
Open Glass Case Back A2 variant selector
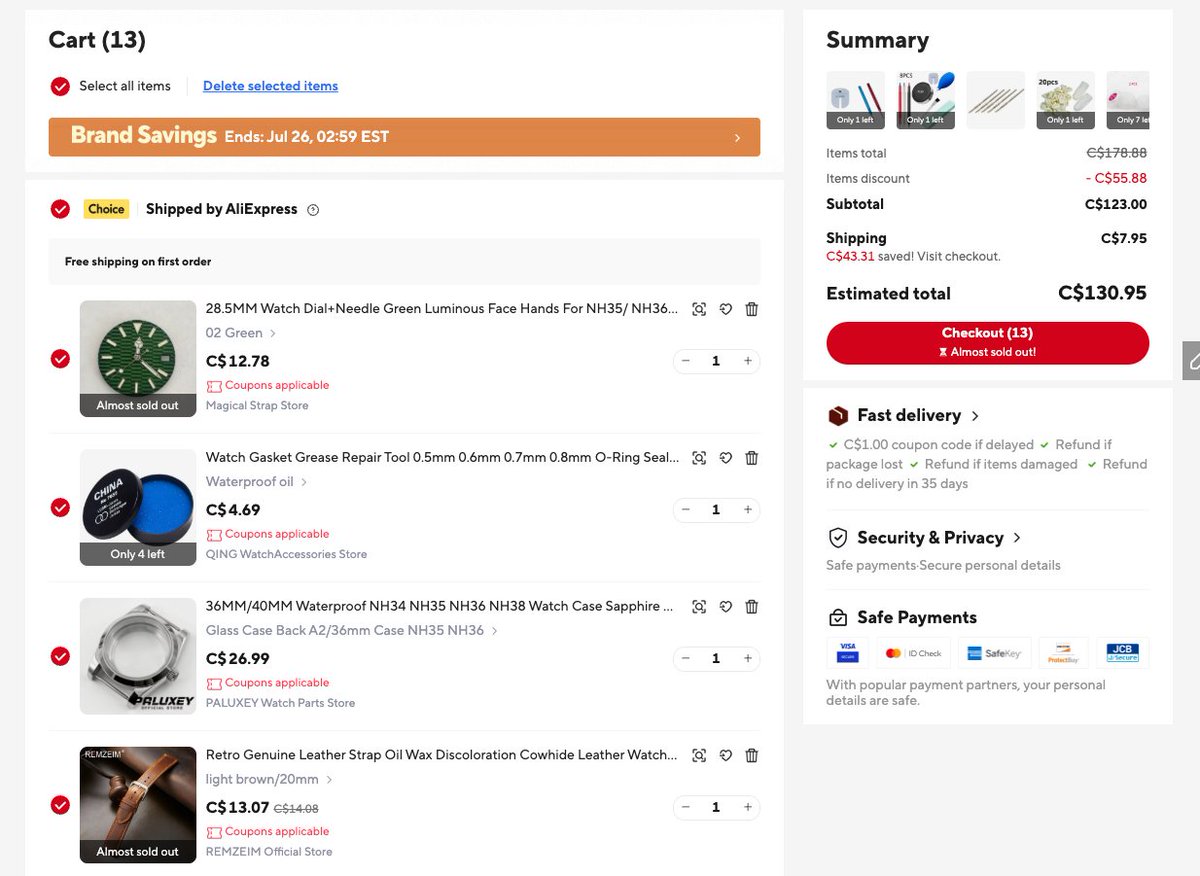point(352,631)
